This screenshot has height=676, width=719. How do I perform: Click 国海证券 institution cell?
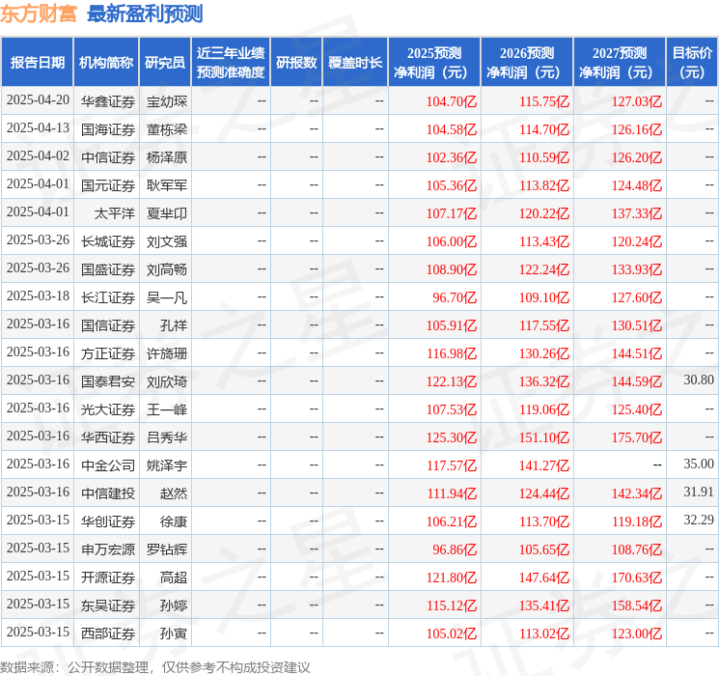[x=108, y=129]
